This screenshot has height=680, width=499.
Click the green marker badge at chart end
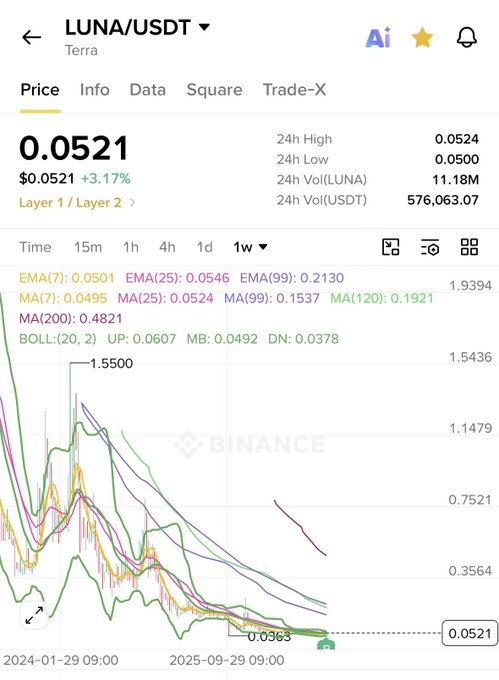click(x=326, y=644)
